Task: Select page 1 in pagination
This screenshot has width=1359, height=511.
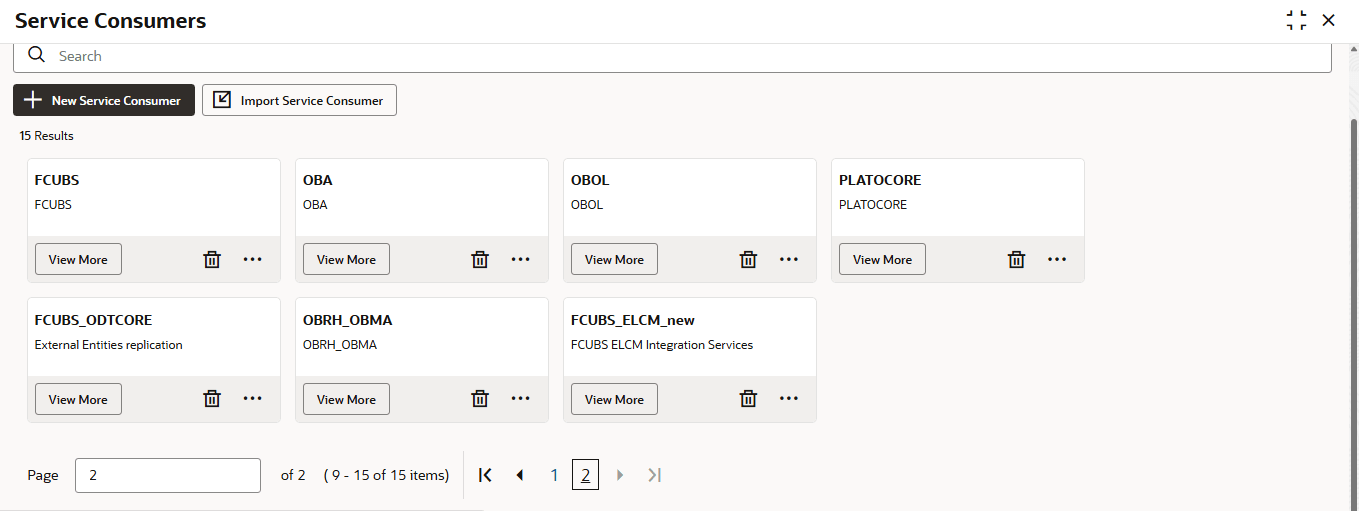Action: pyautogui.click(x=554, y=475)
